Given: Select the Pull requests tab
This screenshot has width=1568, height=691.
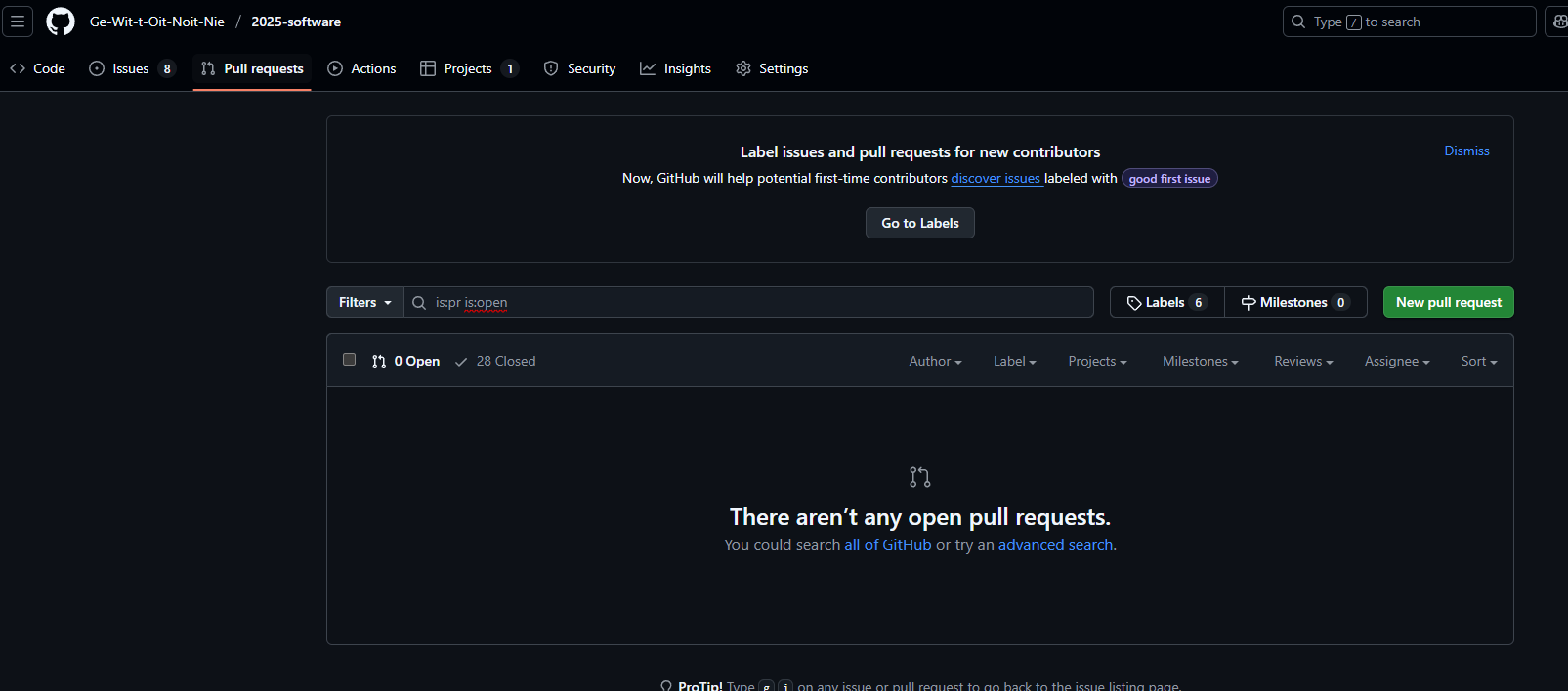Looking at the screenshot, I should point(252,68).
